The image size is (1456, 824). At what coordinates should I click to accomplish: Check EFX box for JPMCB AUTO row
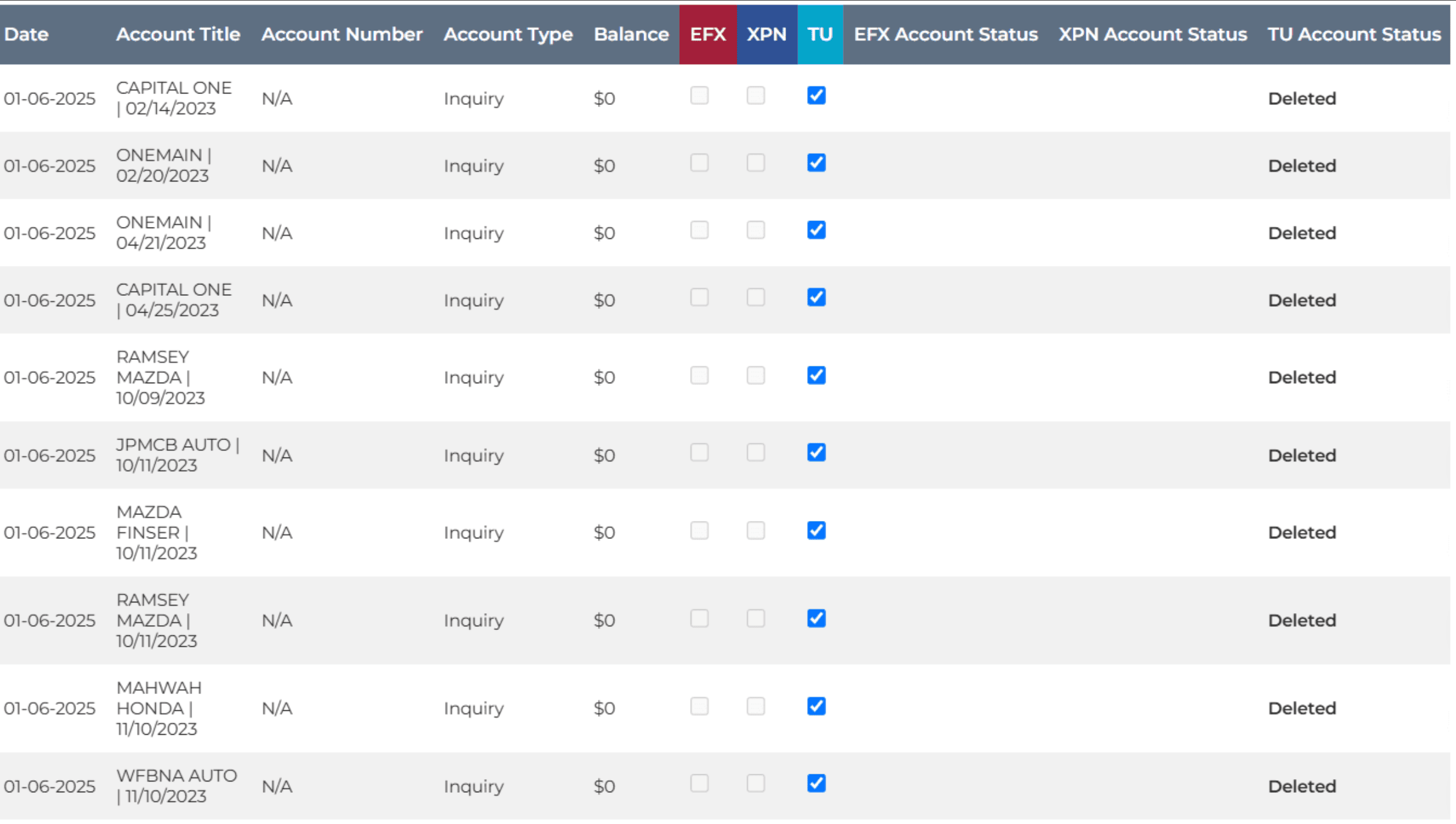699,453
